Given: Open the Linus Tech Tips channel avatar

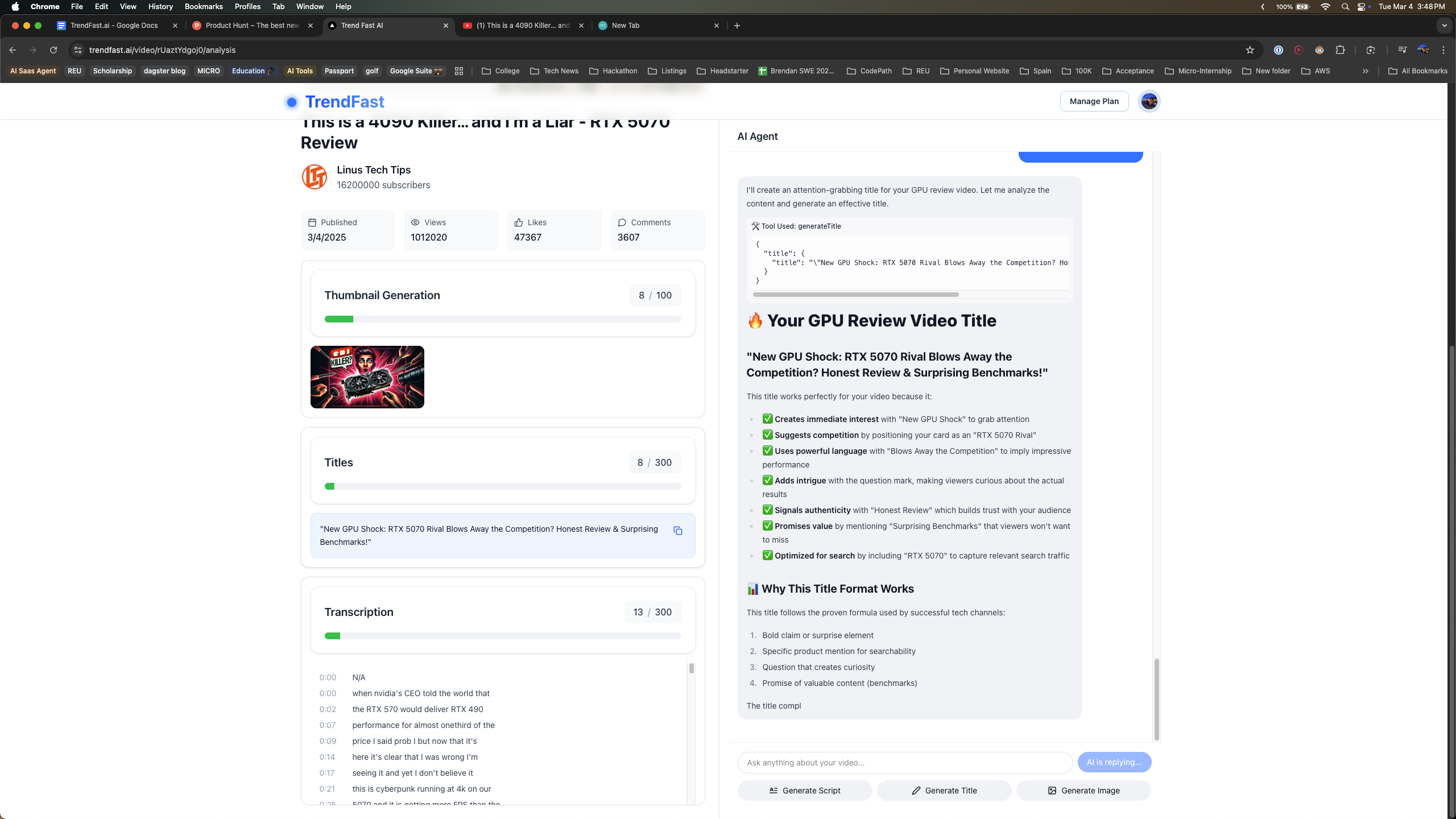Looking at the screenshot, I should tap(315, 177).
